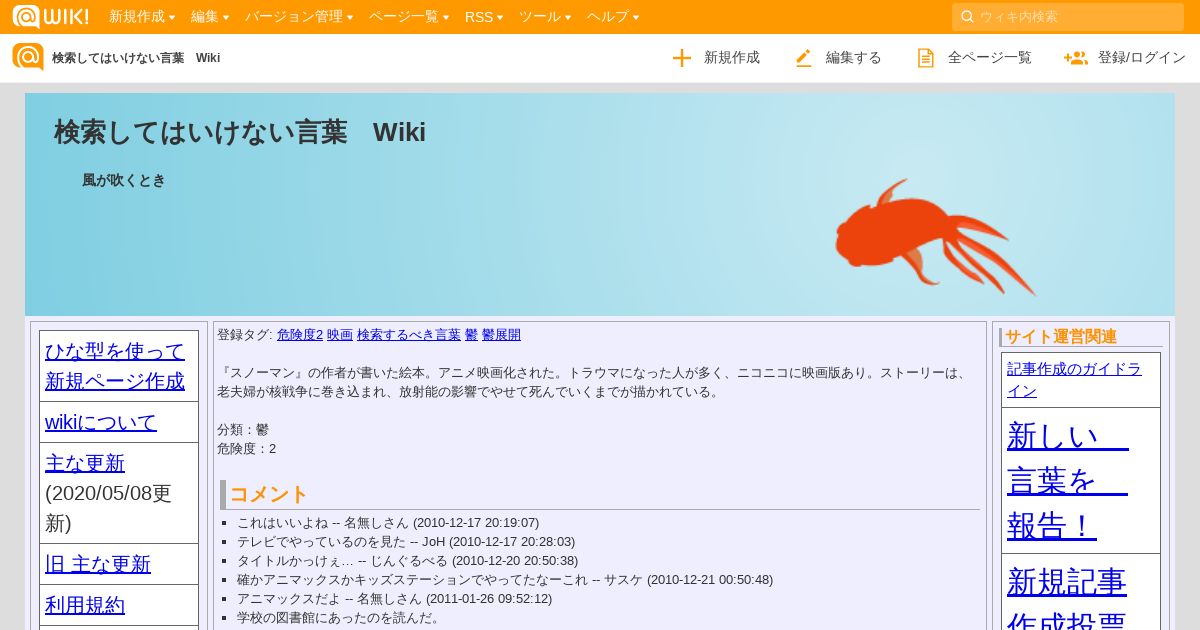1200x630 pixels.
Task: Click the 登録/ログイン label in the toolbar
Action: [1142, 58]
